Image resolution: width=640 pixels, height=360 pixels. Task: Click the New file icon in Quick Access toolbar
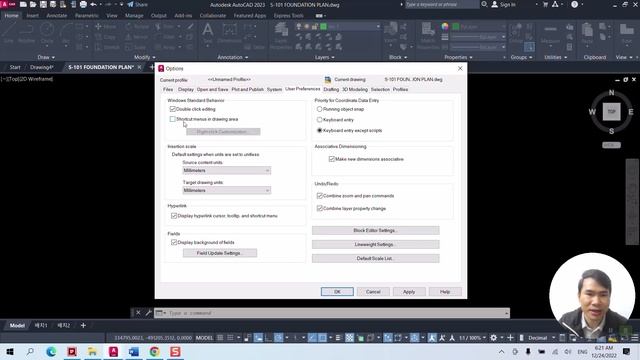click(23, 4)
